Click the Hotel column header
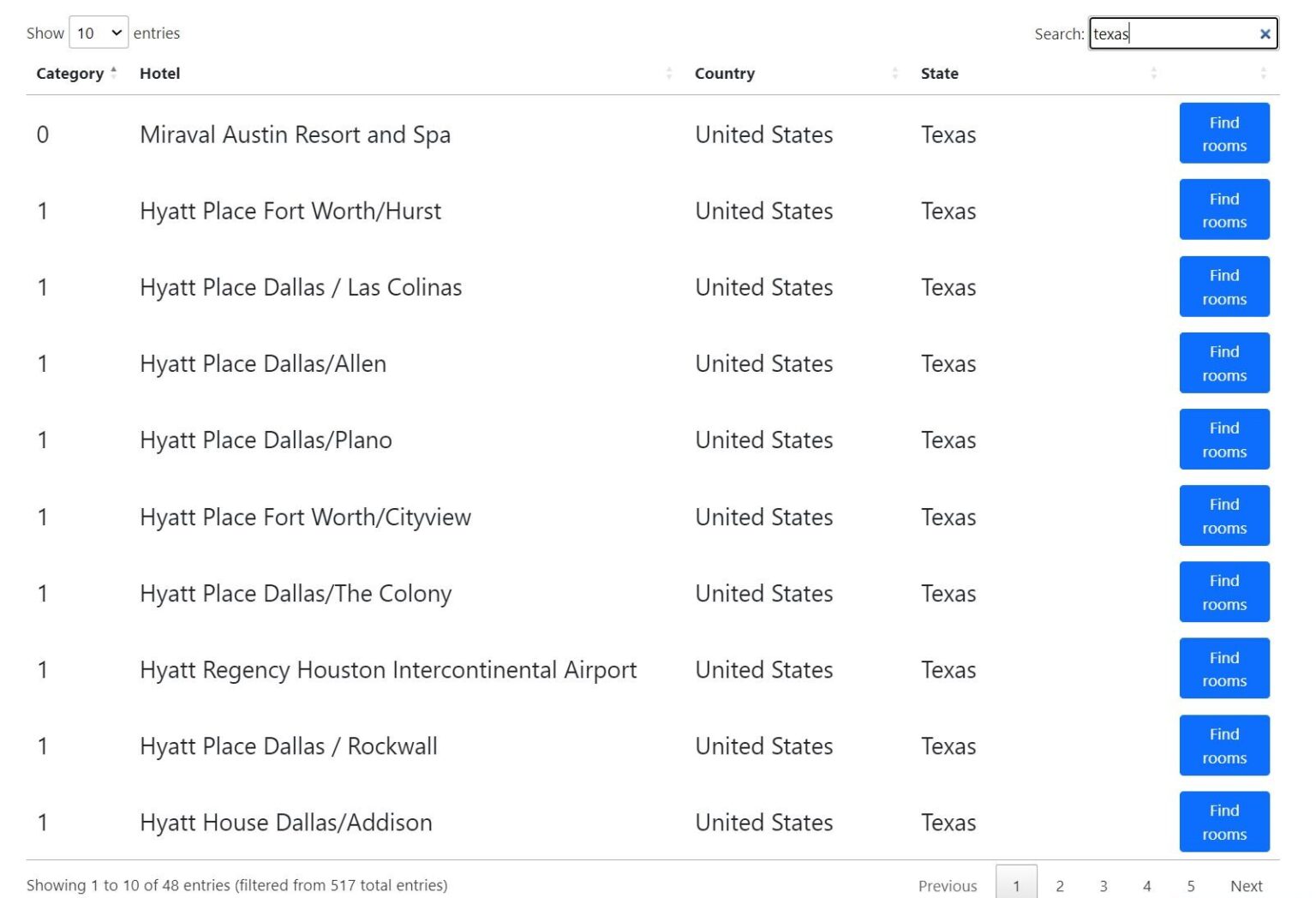This screenshot has width=1316, height=898. tap(159, 73)
